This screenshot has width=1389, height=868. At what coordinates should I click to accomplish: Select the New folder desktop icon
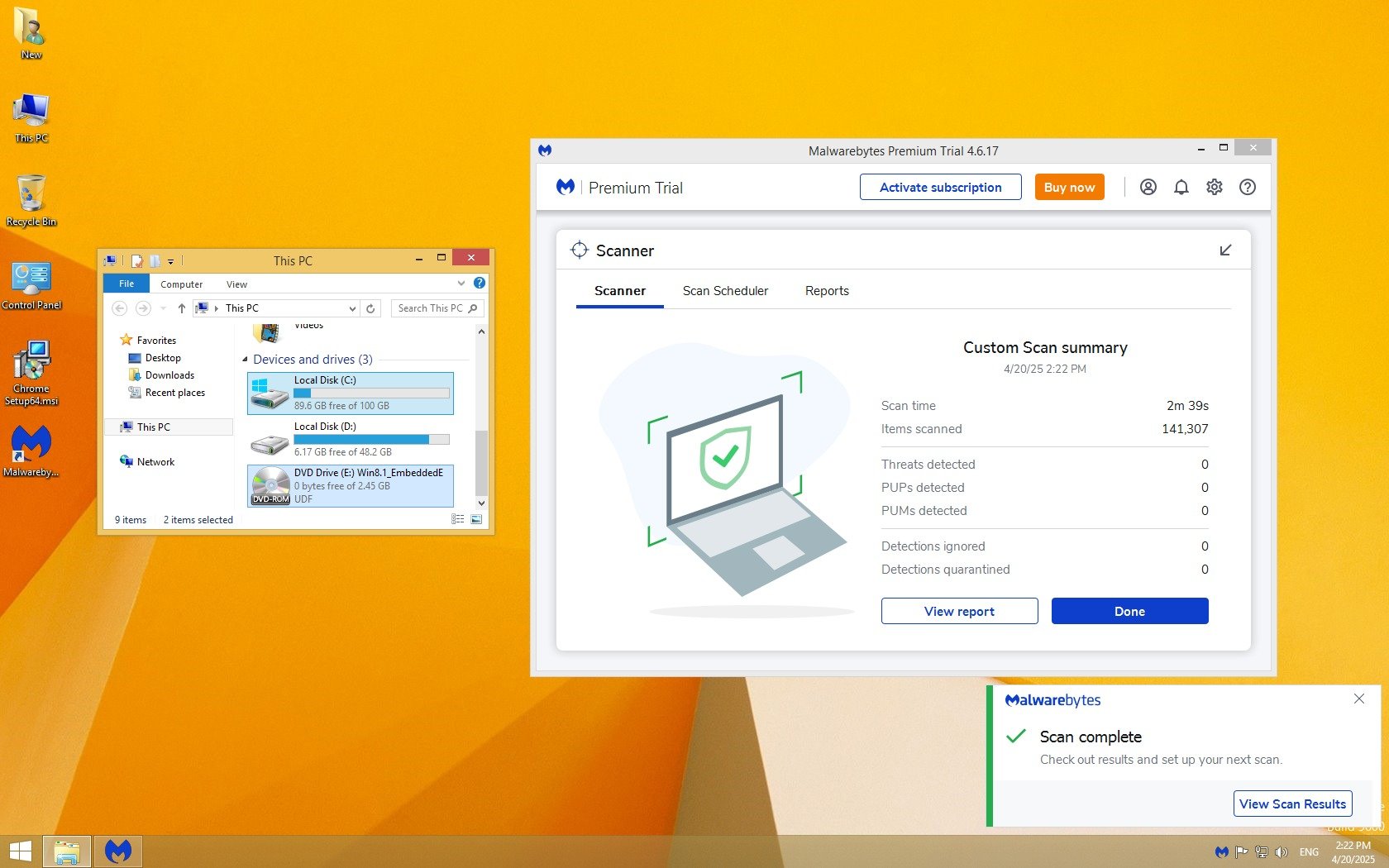31,34
